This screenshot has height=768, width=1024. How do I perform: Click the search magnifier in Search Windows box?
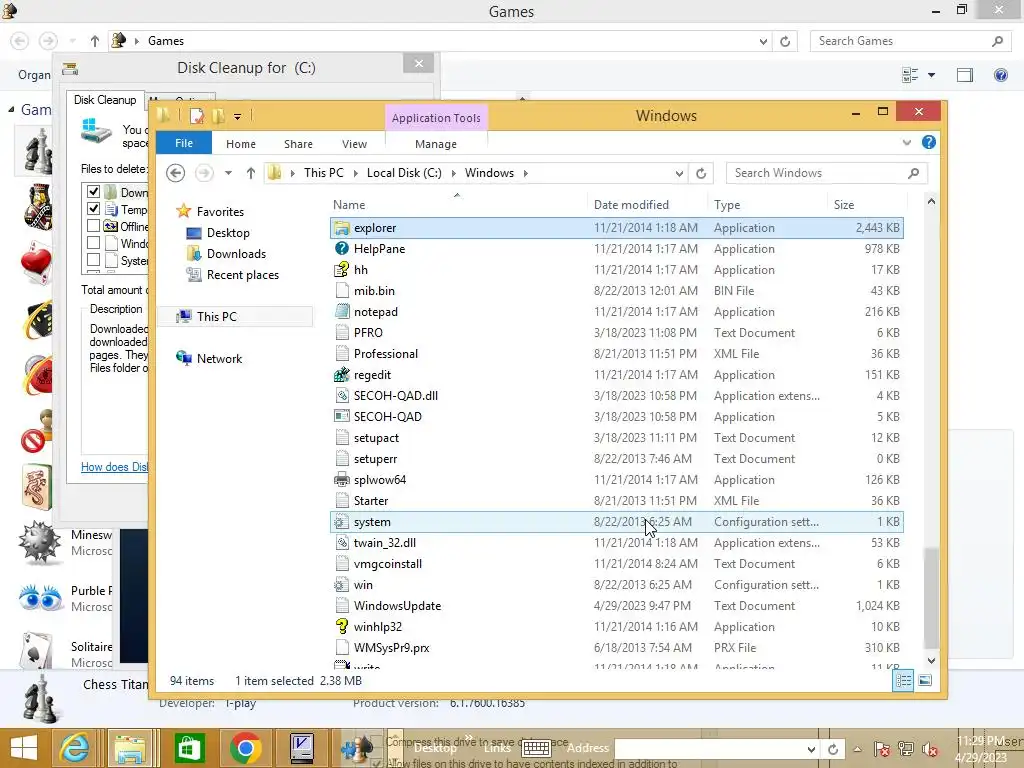click(914, 173)
